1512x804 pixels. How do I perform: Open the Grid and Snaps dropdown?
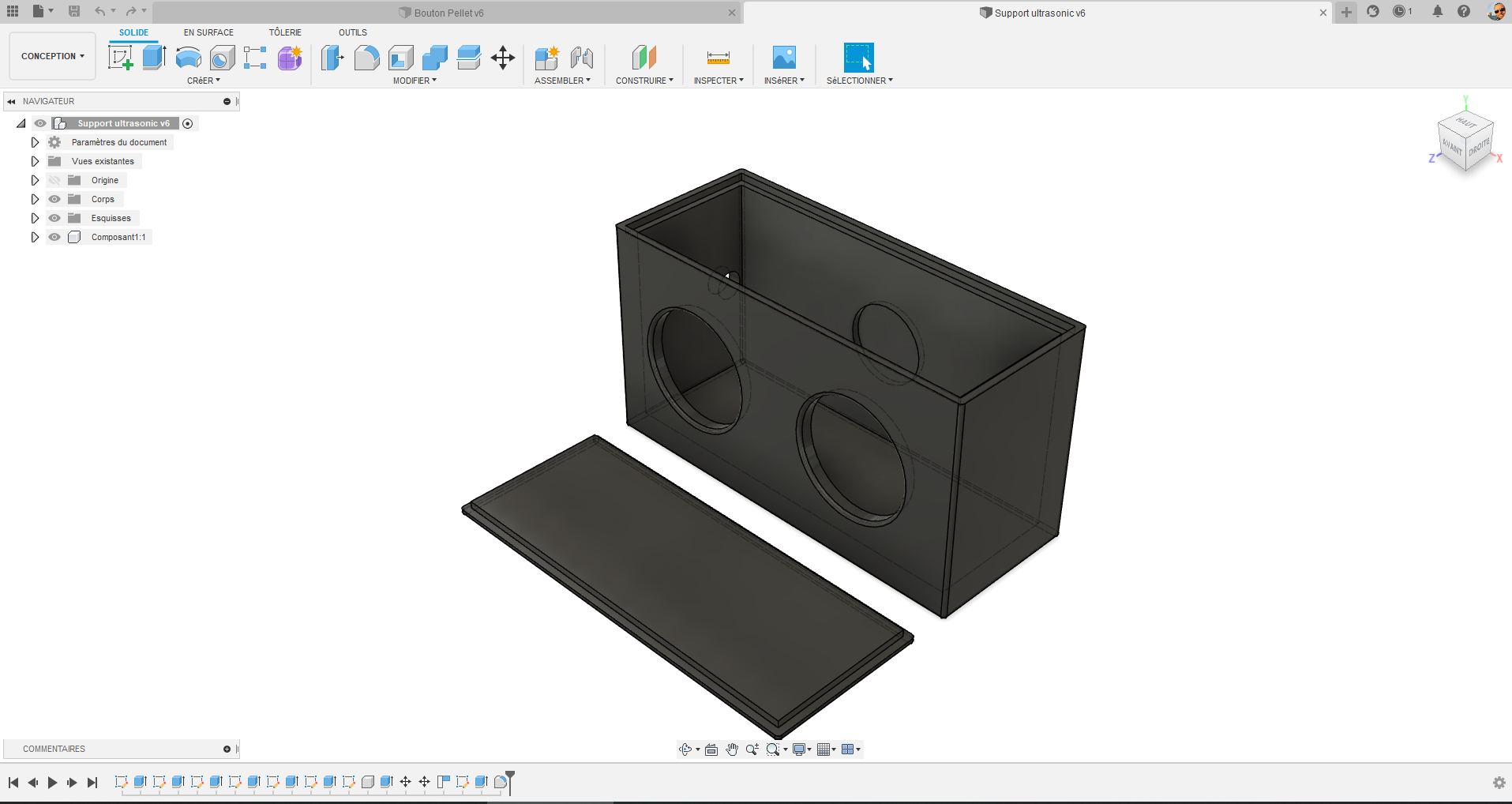[827, 750]
